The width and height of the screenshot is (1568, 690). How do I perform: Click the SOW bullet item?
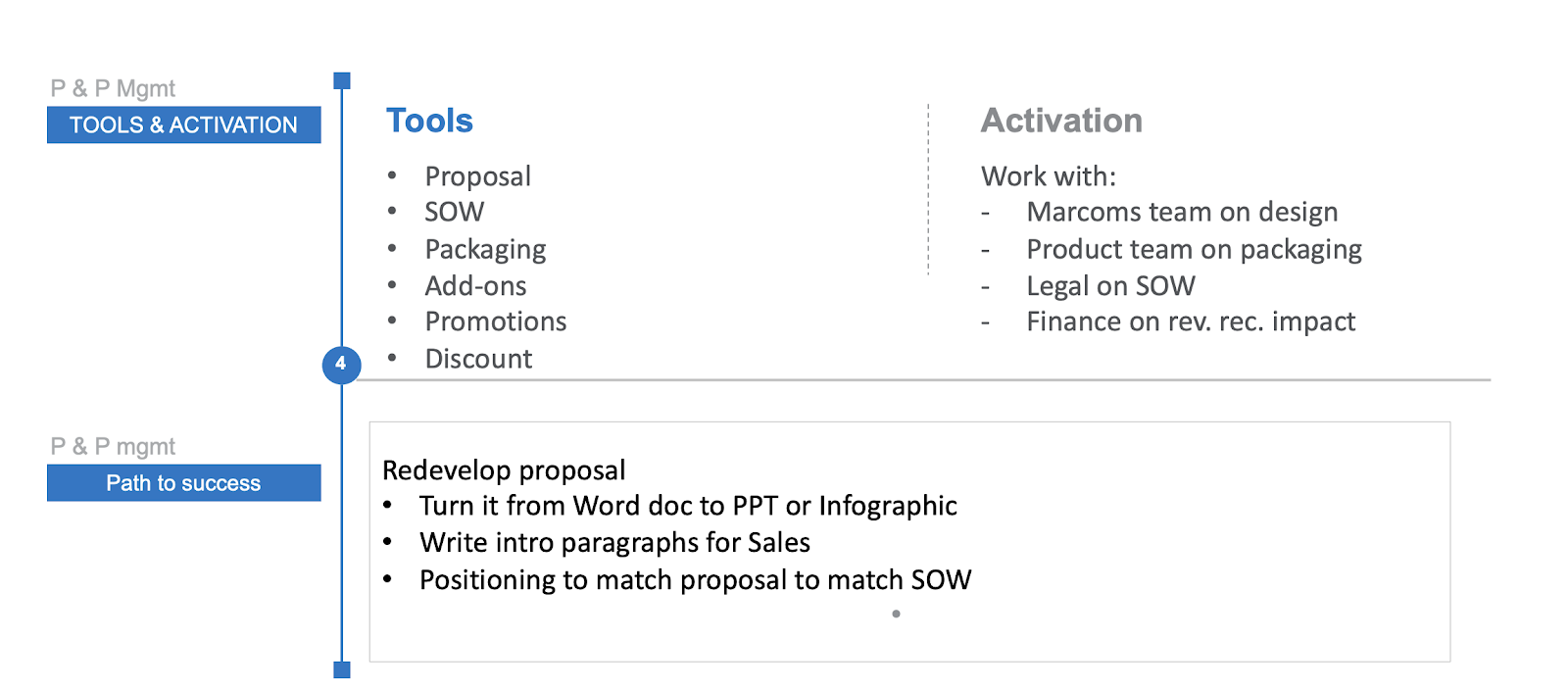[455, 212]
